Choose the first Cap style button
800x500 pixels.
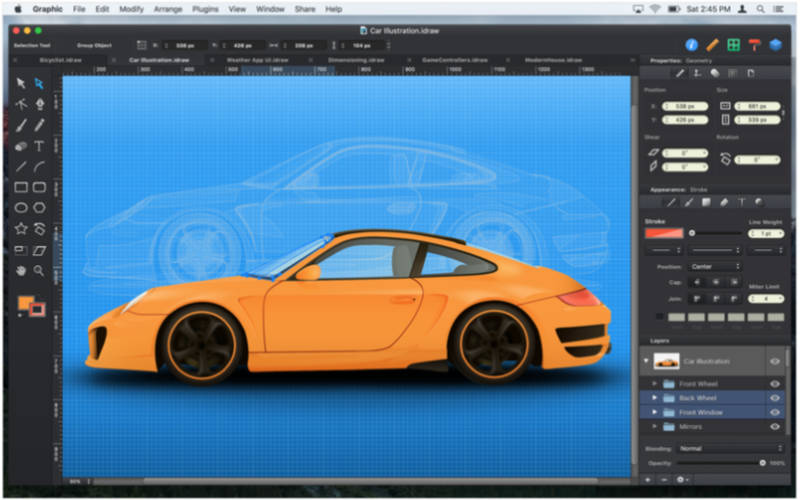pos(697,282)
